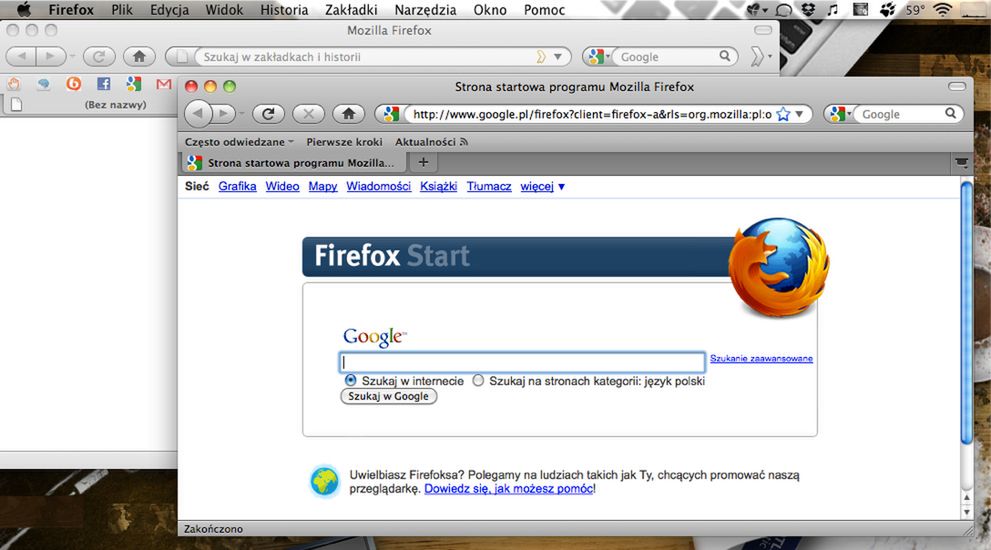
Task: Open search engine selector in rear window
Action: [599, 57]
